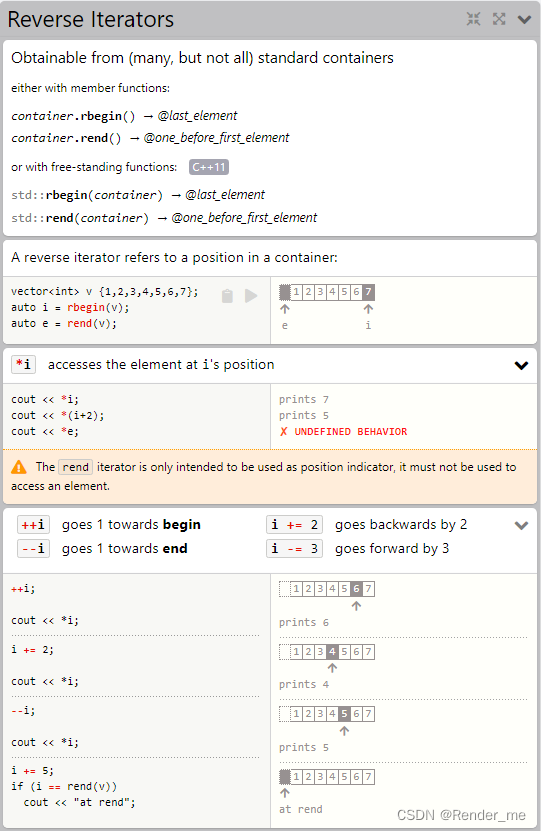Click the arrow above label 'i' in the diagram
The height and width of the screenshot is (831, 541).
[x=368, y=309]
